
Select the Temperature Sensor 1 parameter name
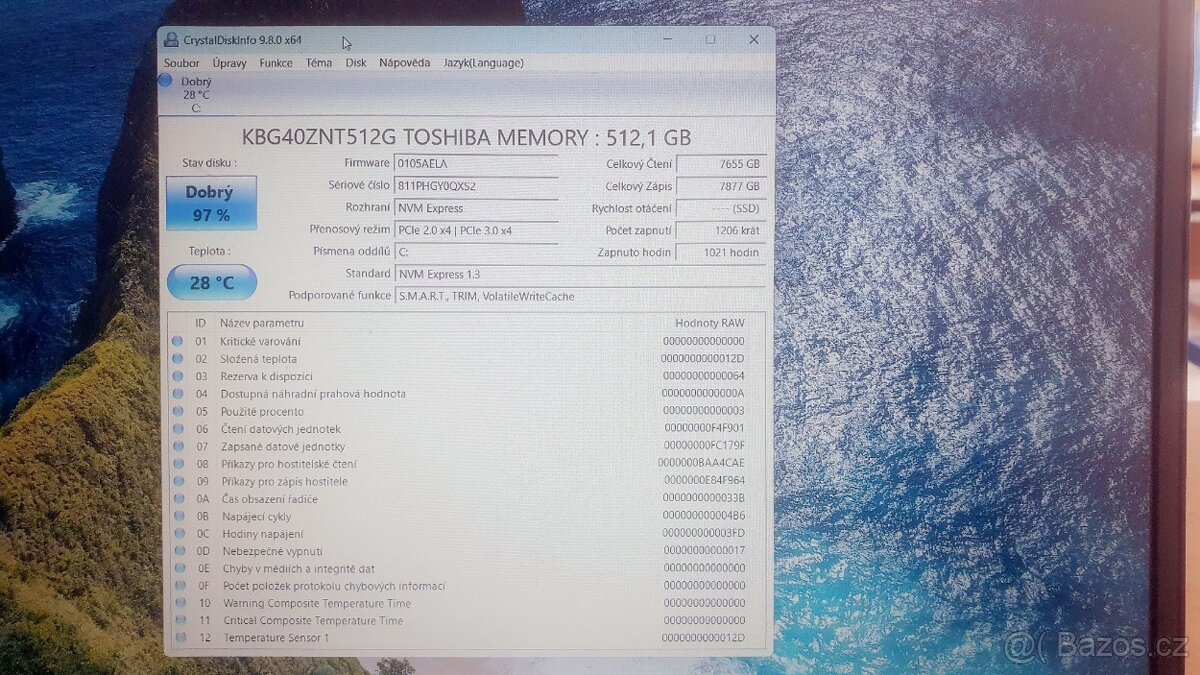coord(276,638)
